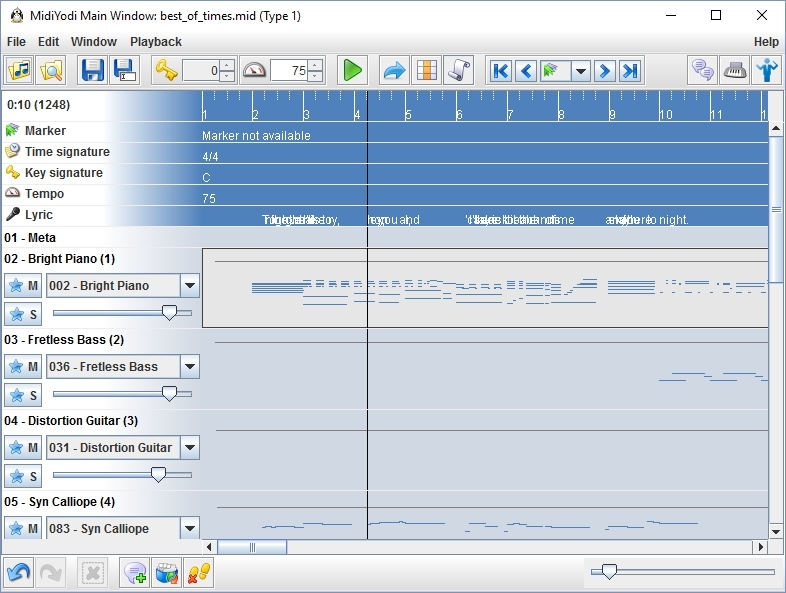The image size is (786, 593).
Task: Click the horizontal scrollbar thumb
Action: pyautogui.click(x=252, y=547)
